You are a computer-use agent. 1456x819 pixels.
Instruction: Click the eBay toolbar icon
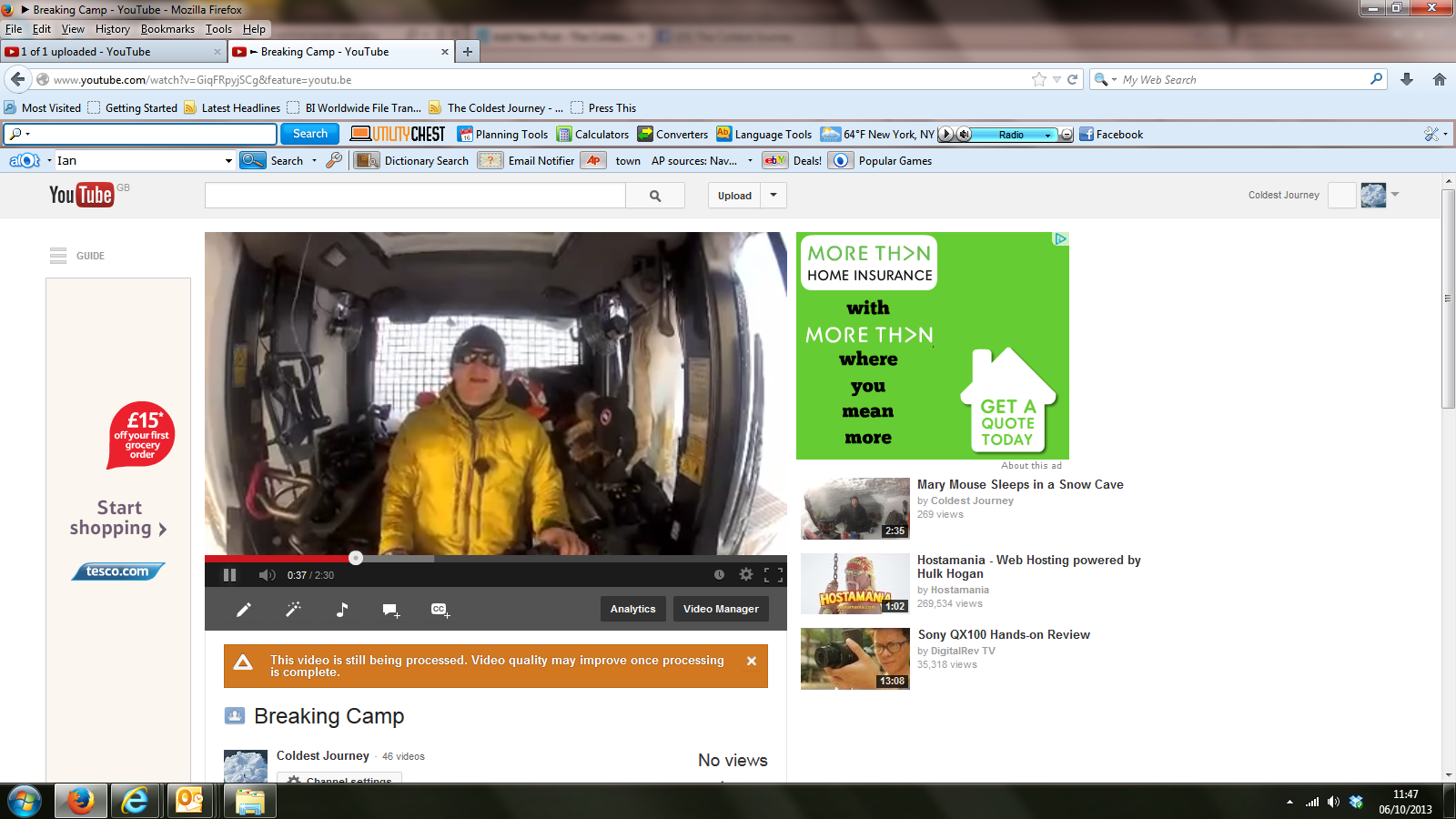774,160
